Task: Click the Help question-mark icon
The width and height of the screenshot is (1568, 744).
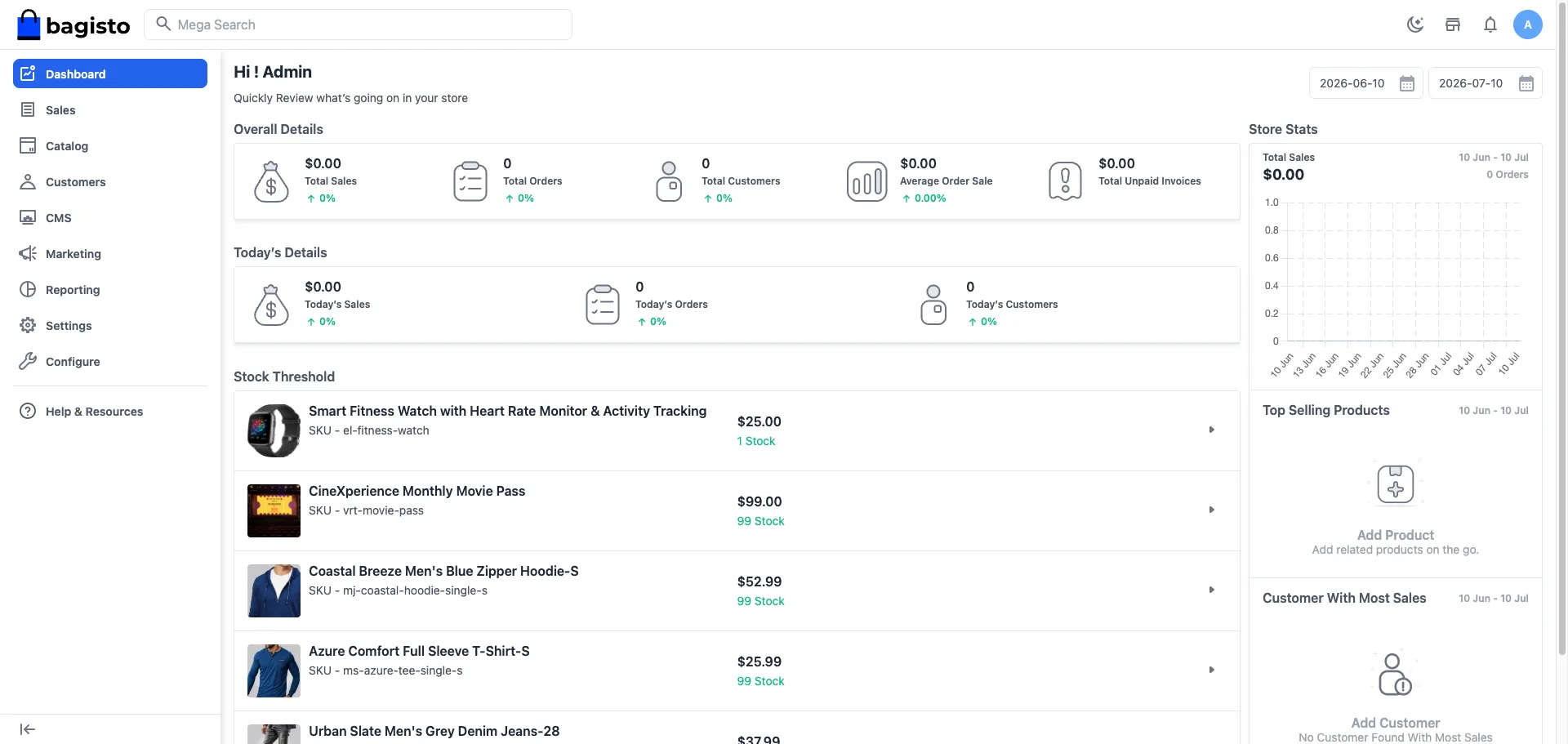Action: (28, 411)
